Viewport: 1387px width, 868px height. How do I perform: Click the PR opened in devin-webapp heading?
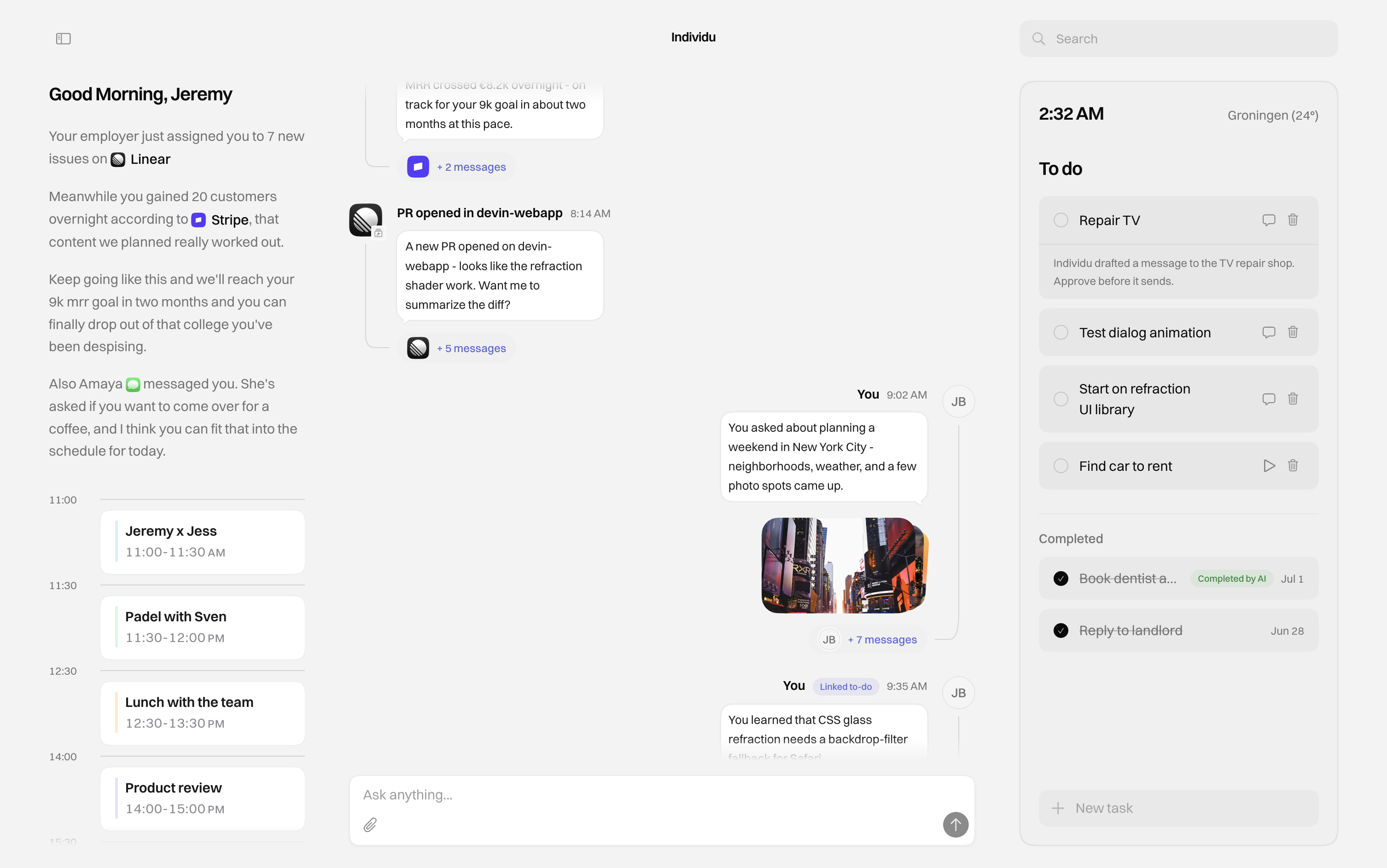pyautogui.click(x=479, y=213)
